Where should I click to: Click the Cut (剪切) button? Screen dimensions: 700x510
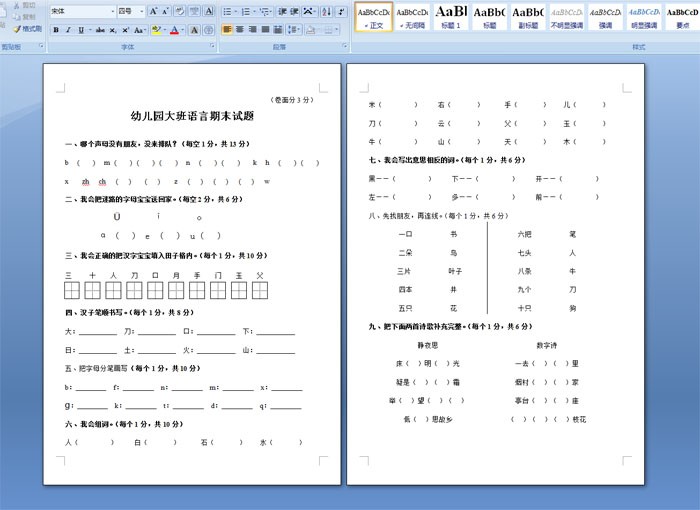coord(24,5)
